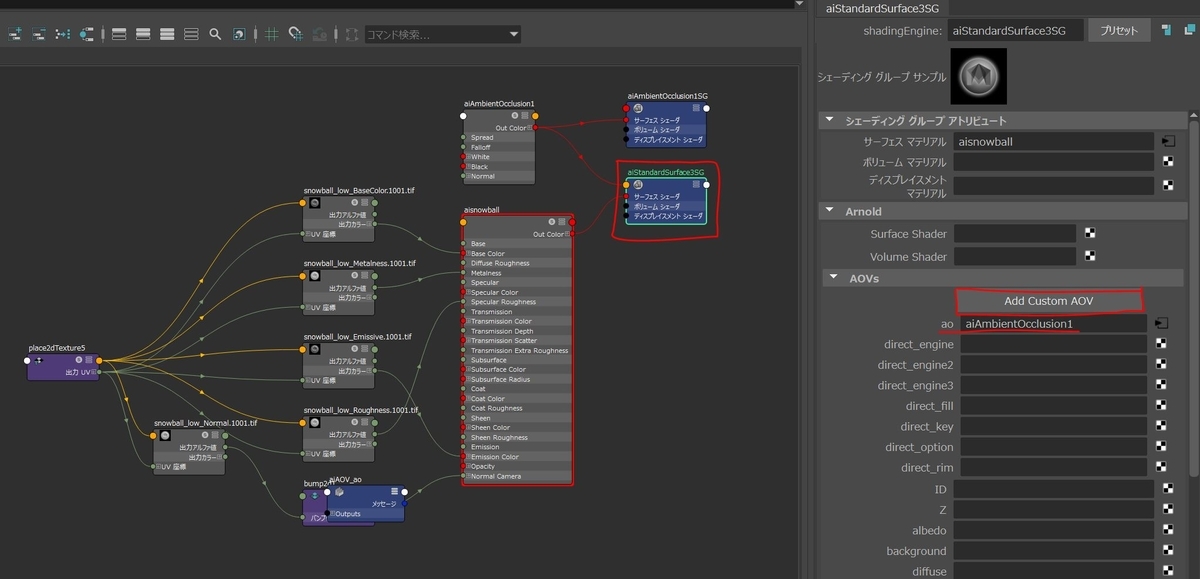Toggle solo on the snowball_low_Emissive texture node
The width and height of the screenshot is (1200, 579).
355,349
